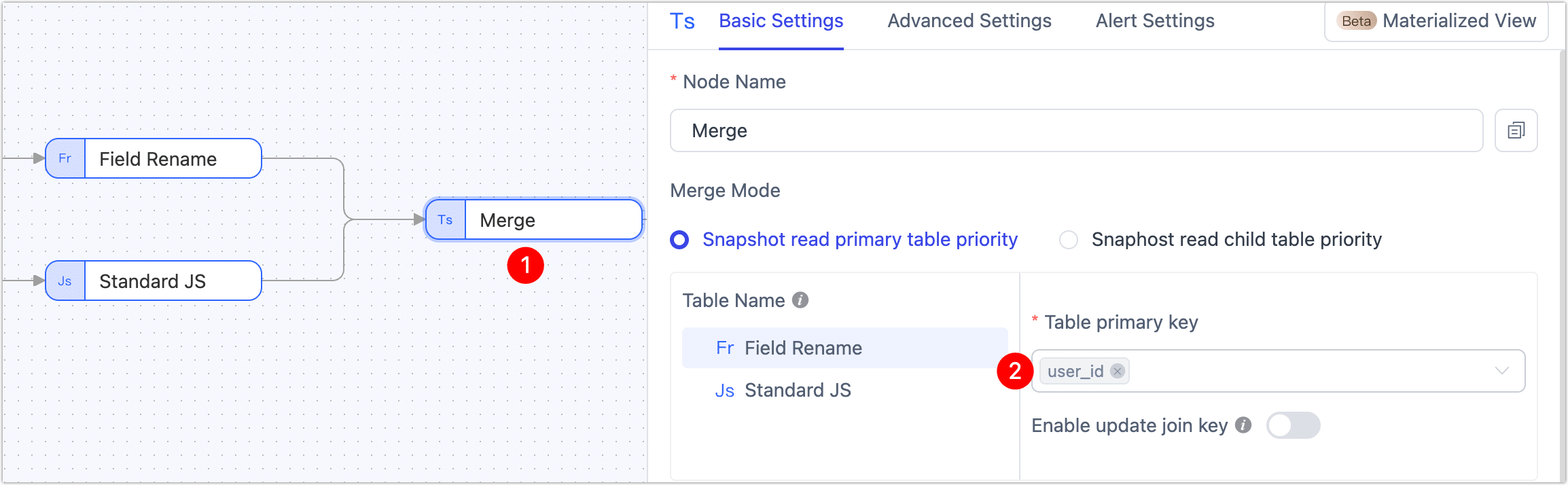
Task: Switch to the Advanced Settings tab
Action: [969, 22]
